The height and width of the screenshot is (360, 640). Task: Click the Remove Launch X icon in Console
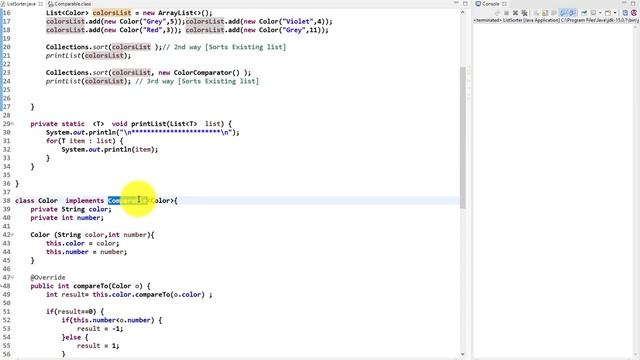point(516,13)
